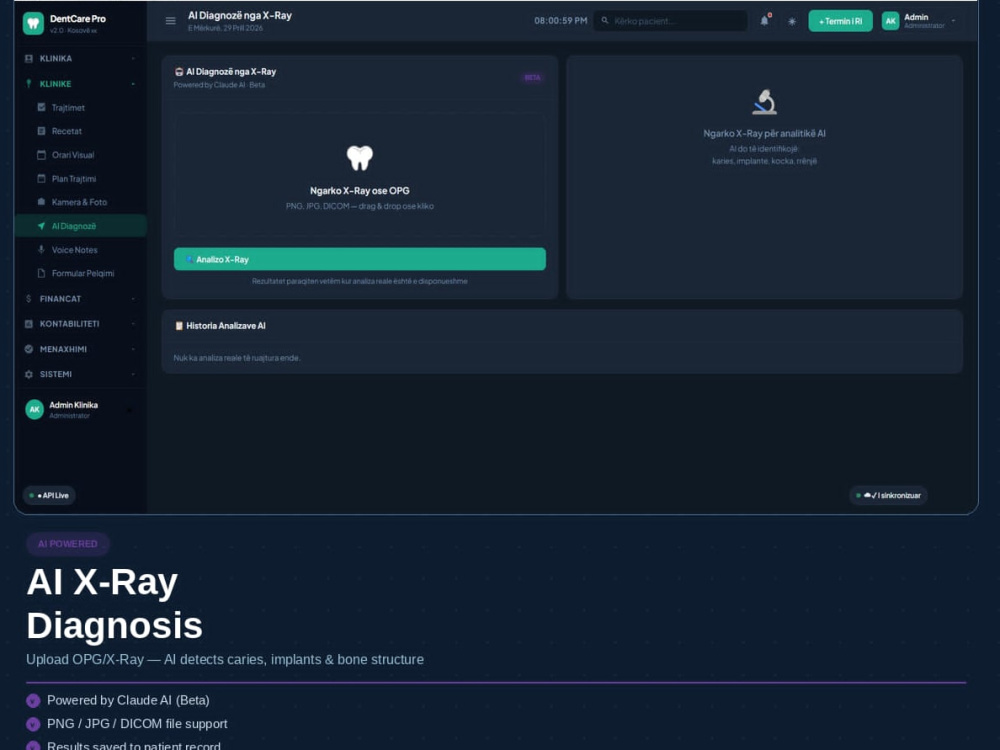Click the KLINIKA building icon
The image size is (1000, 750).
pyautogui.click(x=29, y=59)
